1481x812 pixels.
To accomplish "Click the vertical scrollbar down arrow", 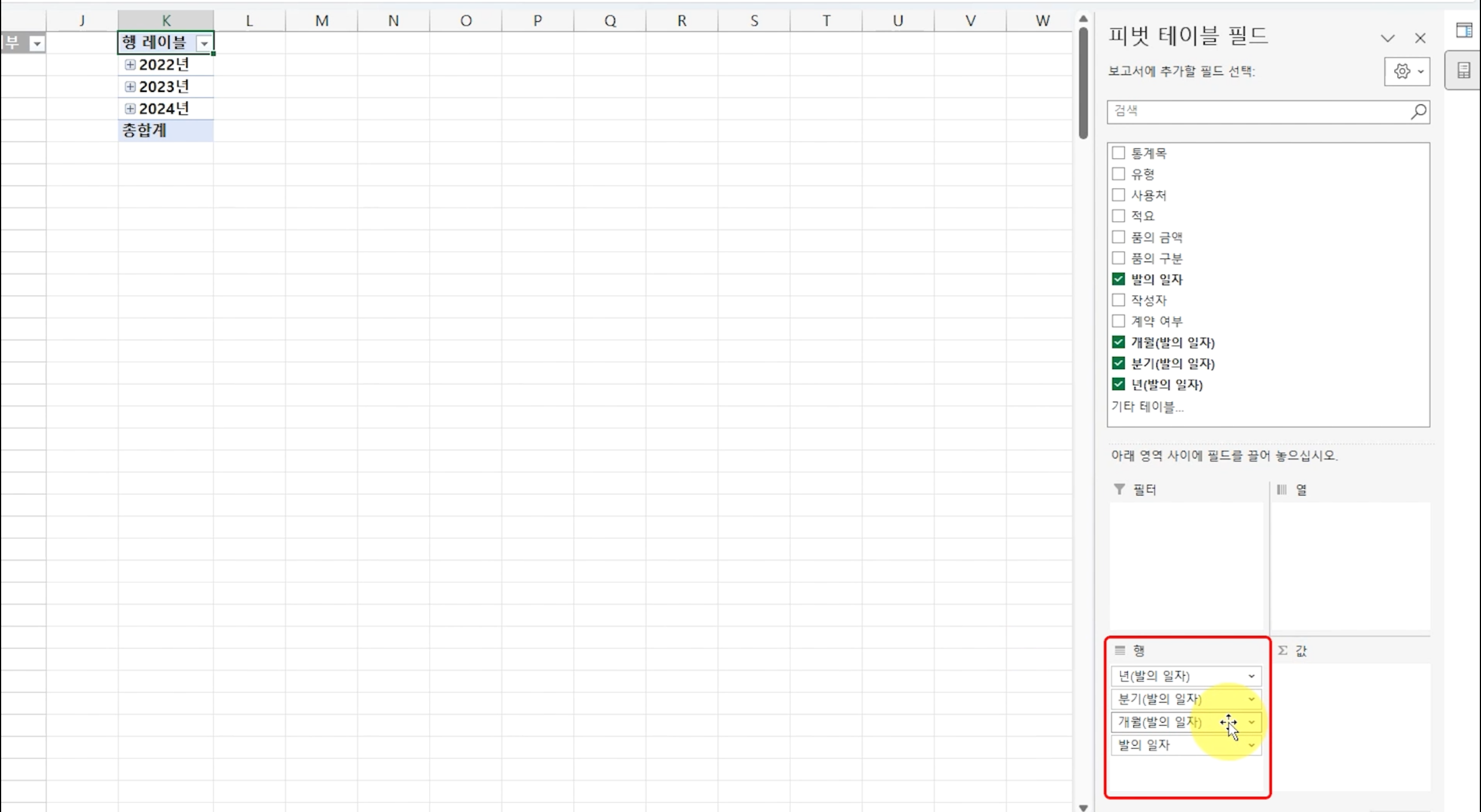I will point(1083,807).
